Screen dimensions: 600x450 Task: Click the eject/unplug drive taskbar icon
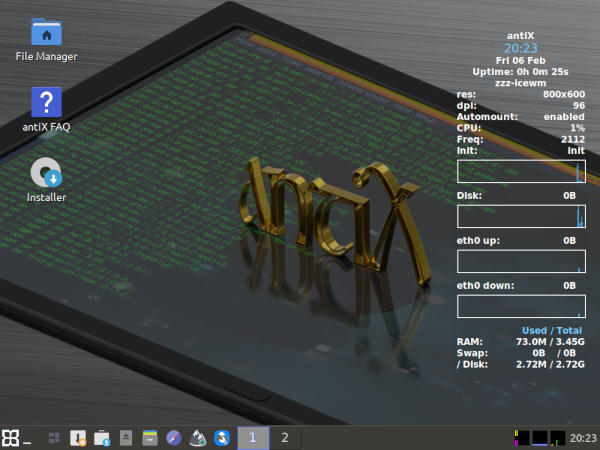[126, 437]
